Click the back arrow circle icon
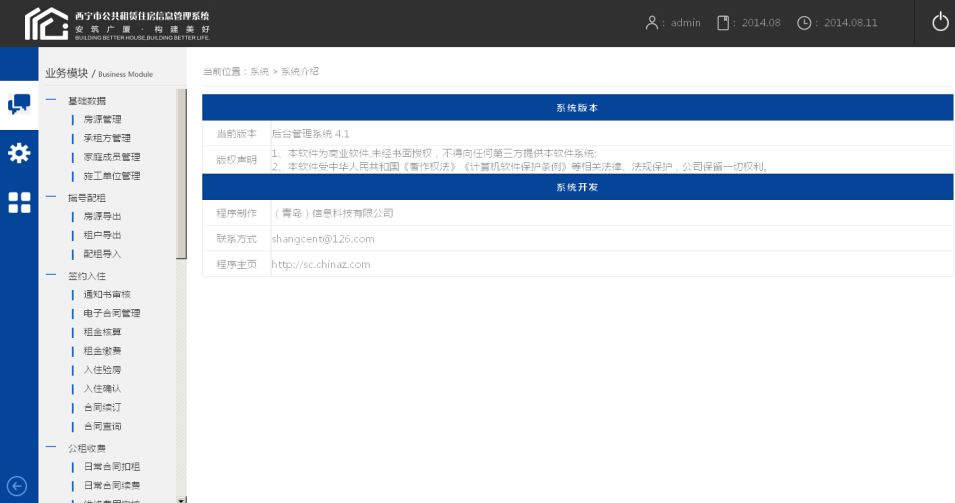The height and width of the screenshot is (503, 955). [x=17, y=486]
